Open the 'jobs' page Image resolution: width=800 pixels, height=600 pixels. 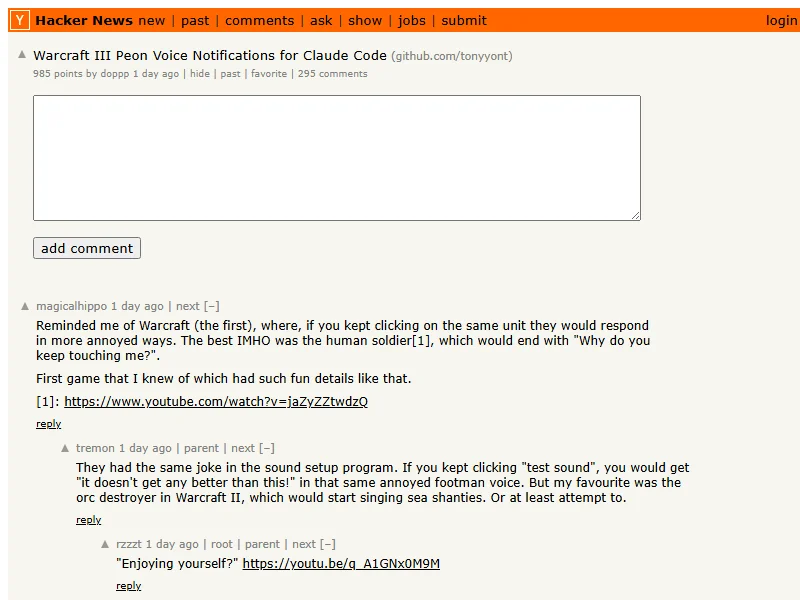412,20
